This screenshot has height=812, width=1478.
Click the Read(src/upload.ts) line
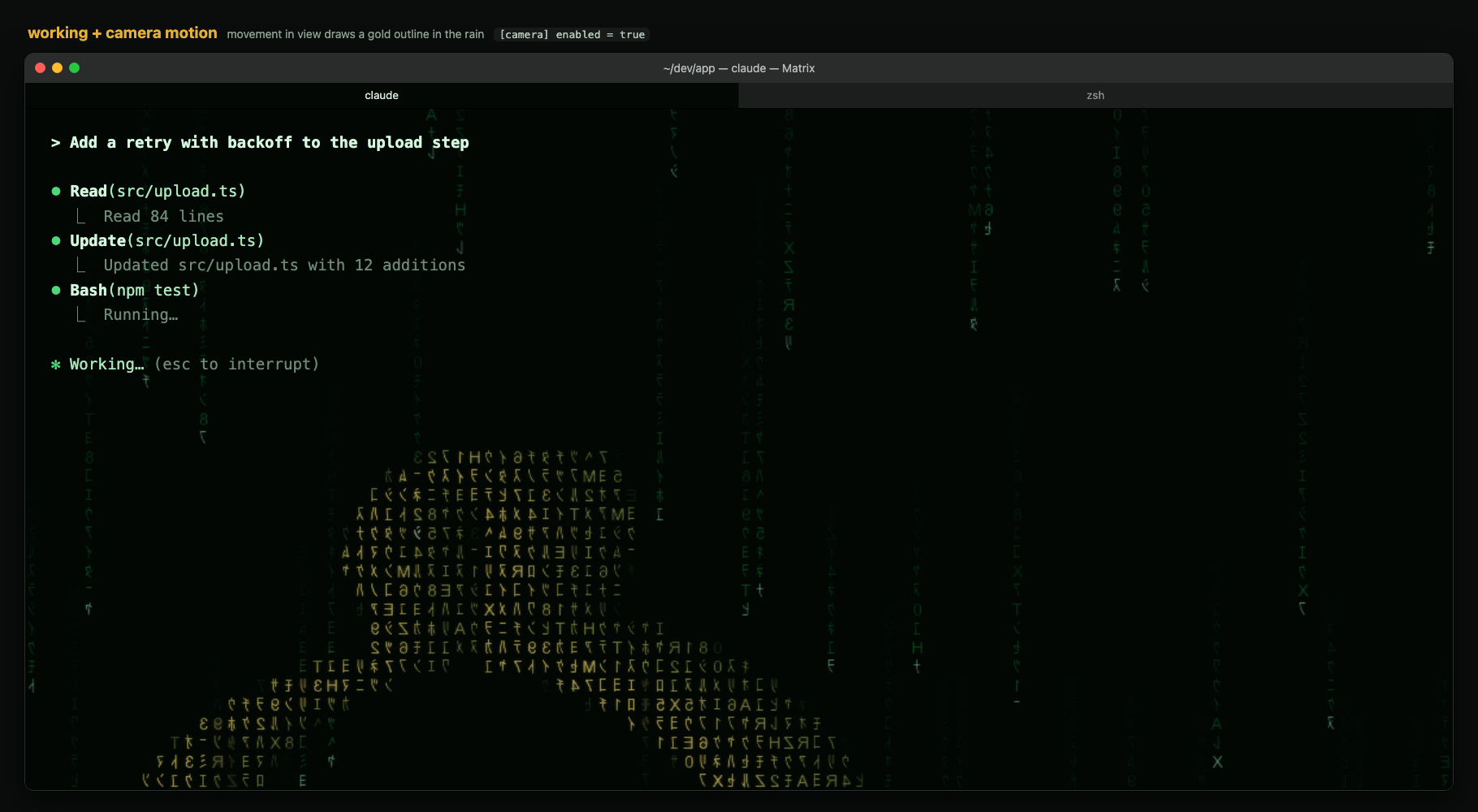click(158, 192)
